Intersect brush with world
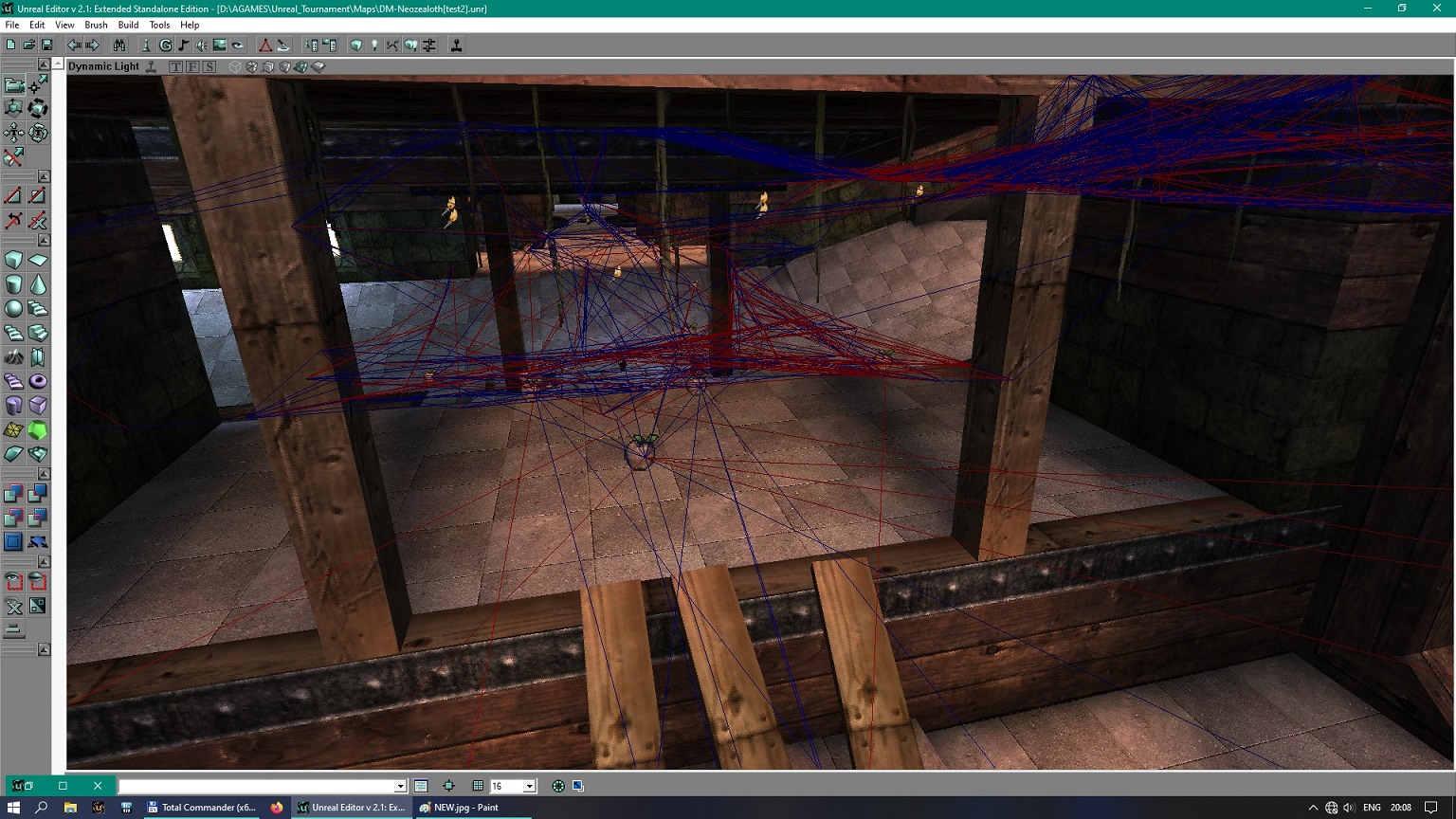This screenshot has height=819, width=1456. point(13,518)
